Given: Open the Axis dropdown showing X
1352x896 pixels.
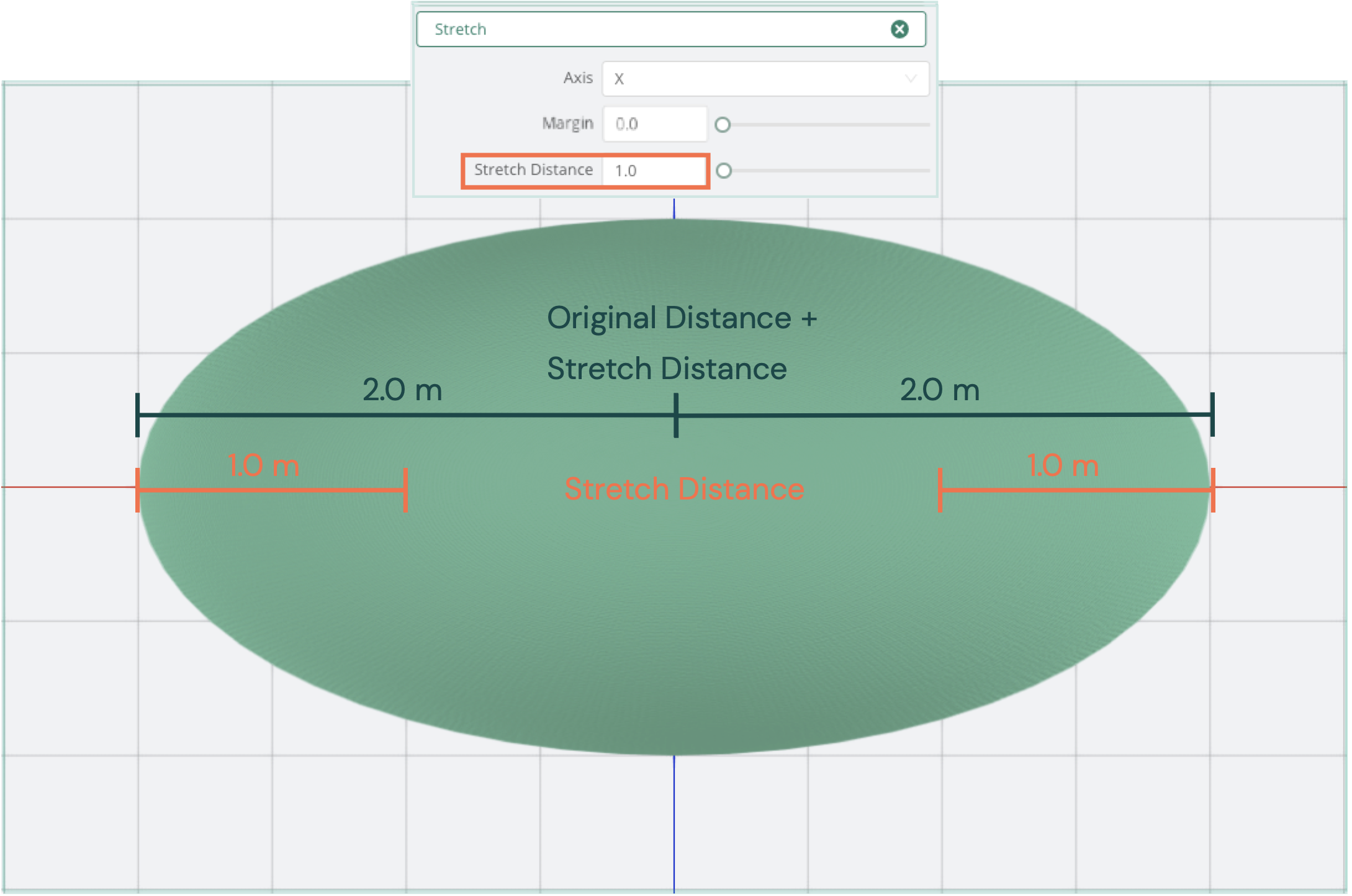Looking at the screenshot, I should tap(765, 79).
